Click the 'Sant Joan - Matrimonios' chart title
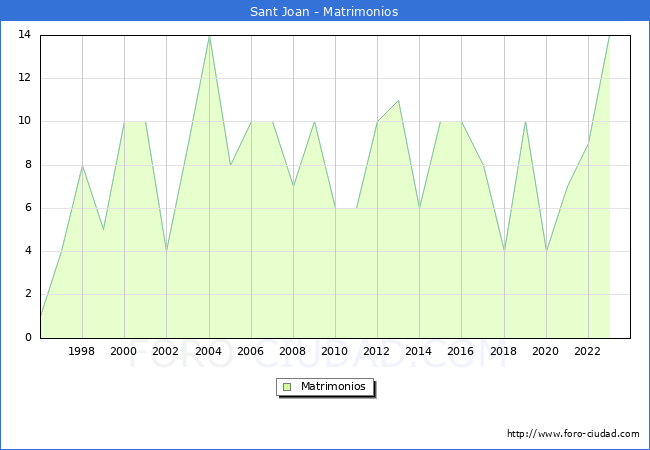This screenshot has width=650, height=450. (x=324, y=11)
